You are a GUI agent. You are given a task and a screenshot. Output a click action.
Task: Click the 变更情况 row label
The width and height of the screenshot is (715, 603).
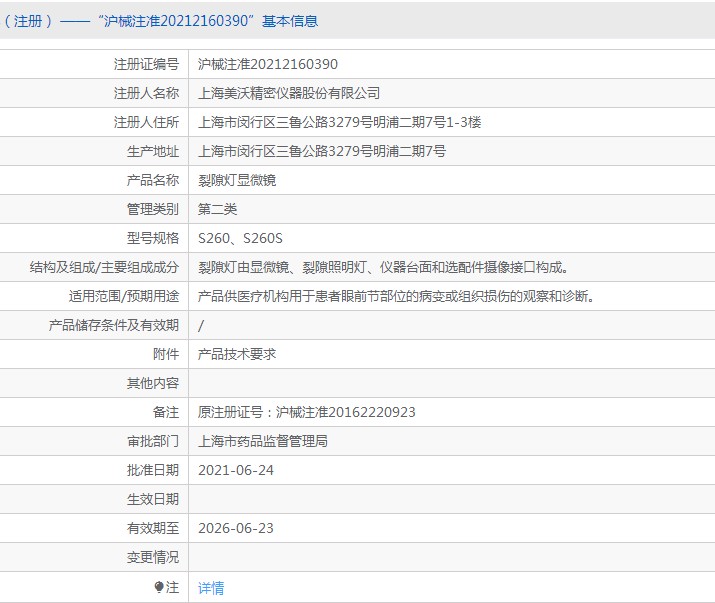coord(153,557)
